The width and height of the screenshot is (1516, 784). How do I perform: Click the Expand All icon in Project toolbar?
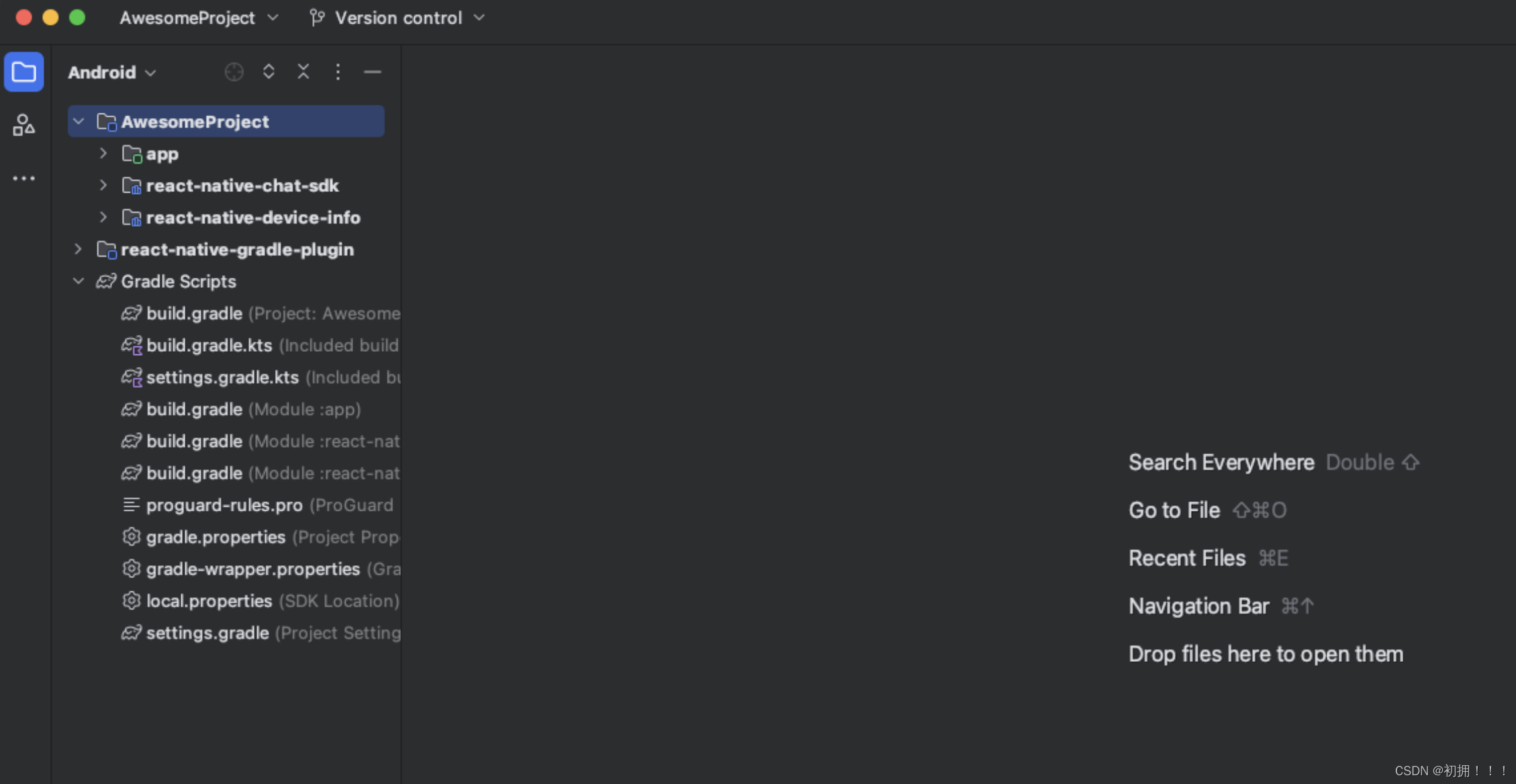tap(269, 72)
